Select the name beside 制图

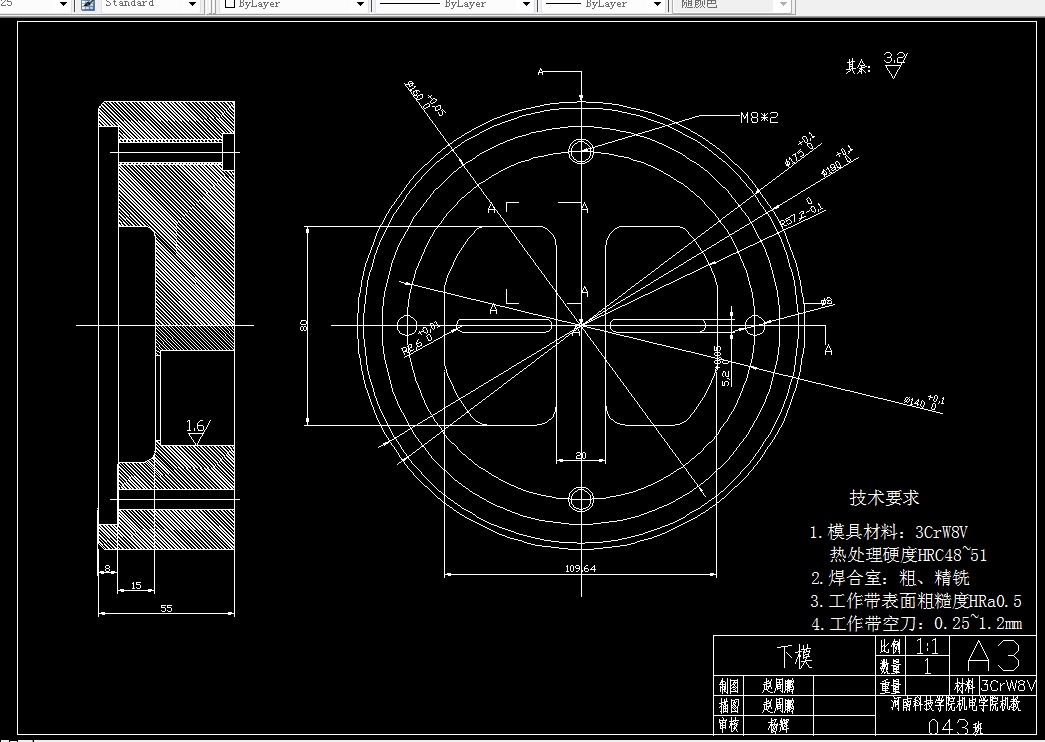click(x=778, y=686)
